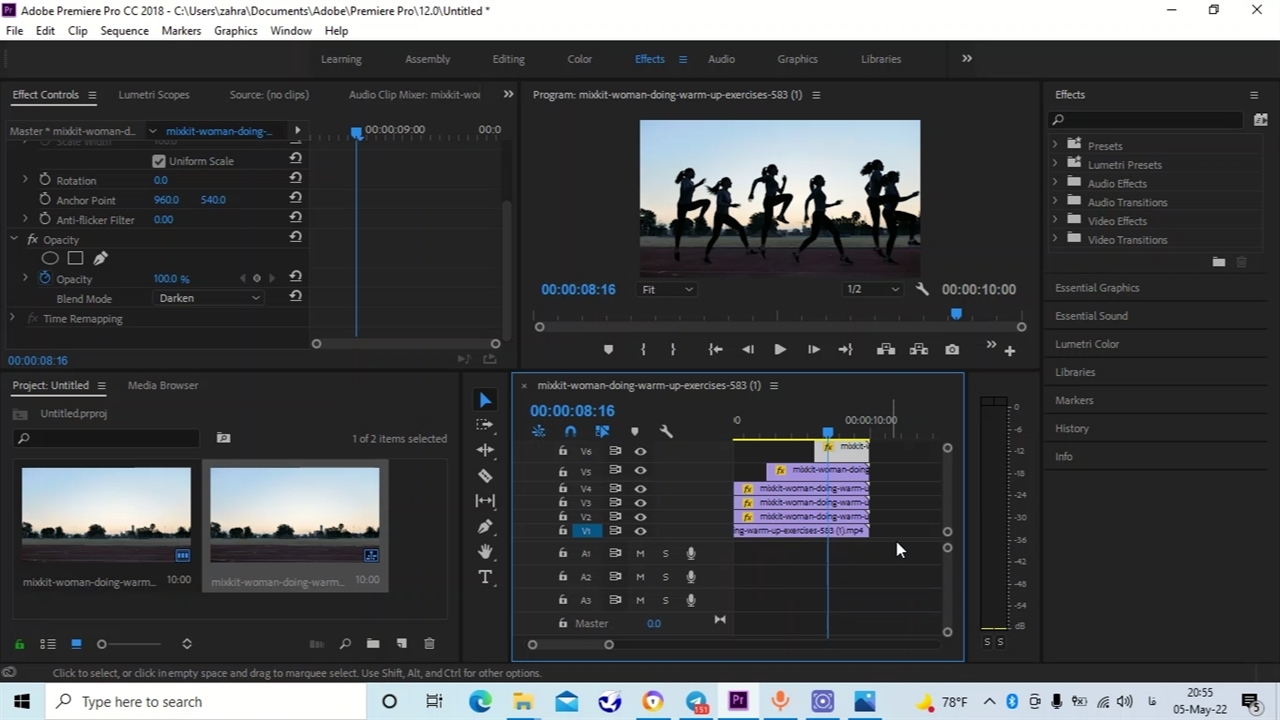Image resolution: width=1280 pixels, height=720 pixels.
Task: Toggle the opacity animation stopwatch
Action: point(45,278)
